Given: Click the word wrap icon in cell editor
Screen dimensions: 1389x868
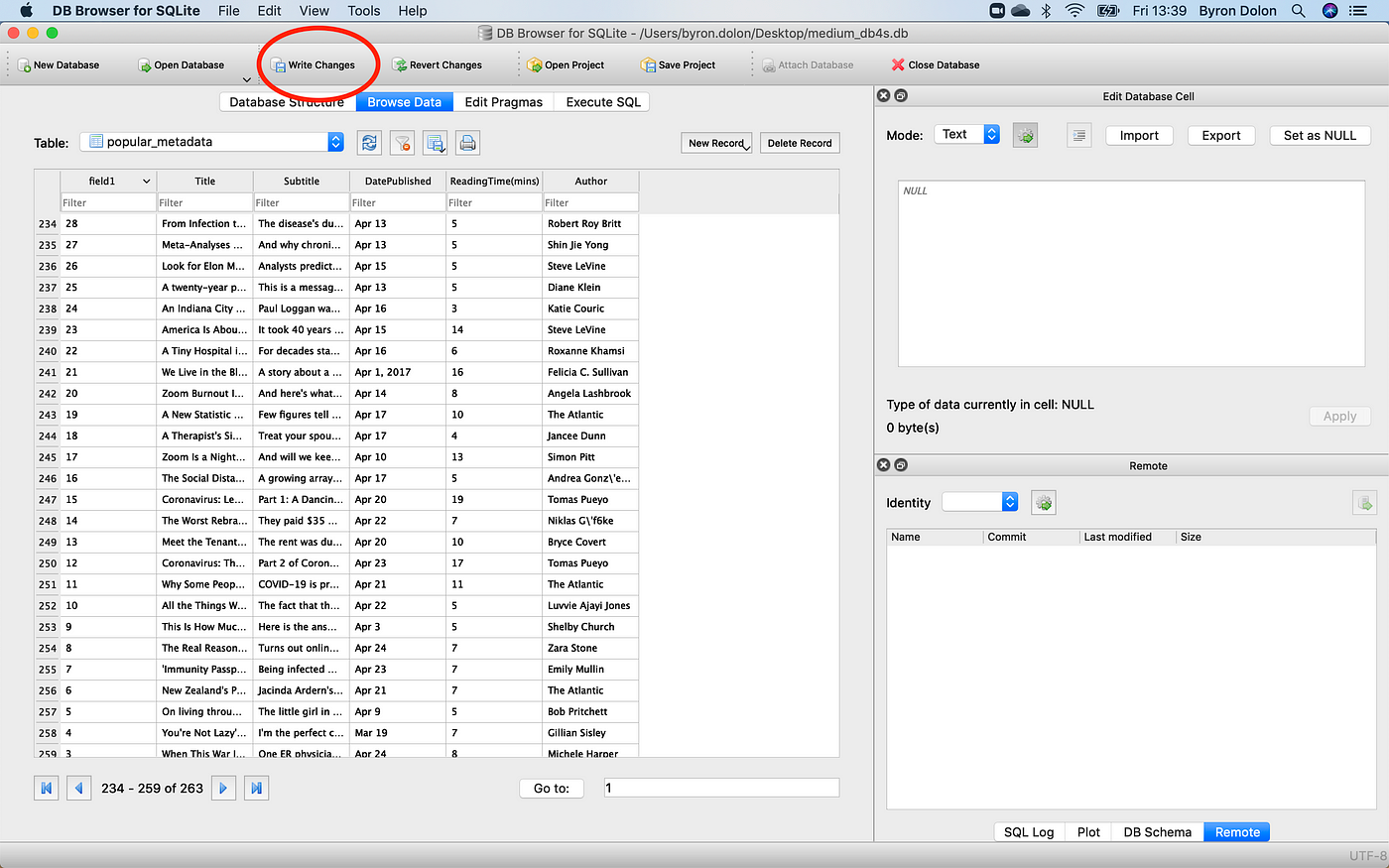Looking at the screenshot, I should 1079,136.
